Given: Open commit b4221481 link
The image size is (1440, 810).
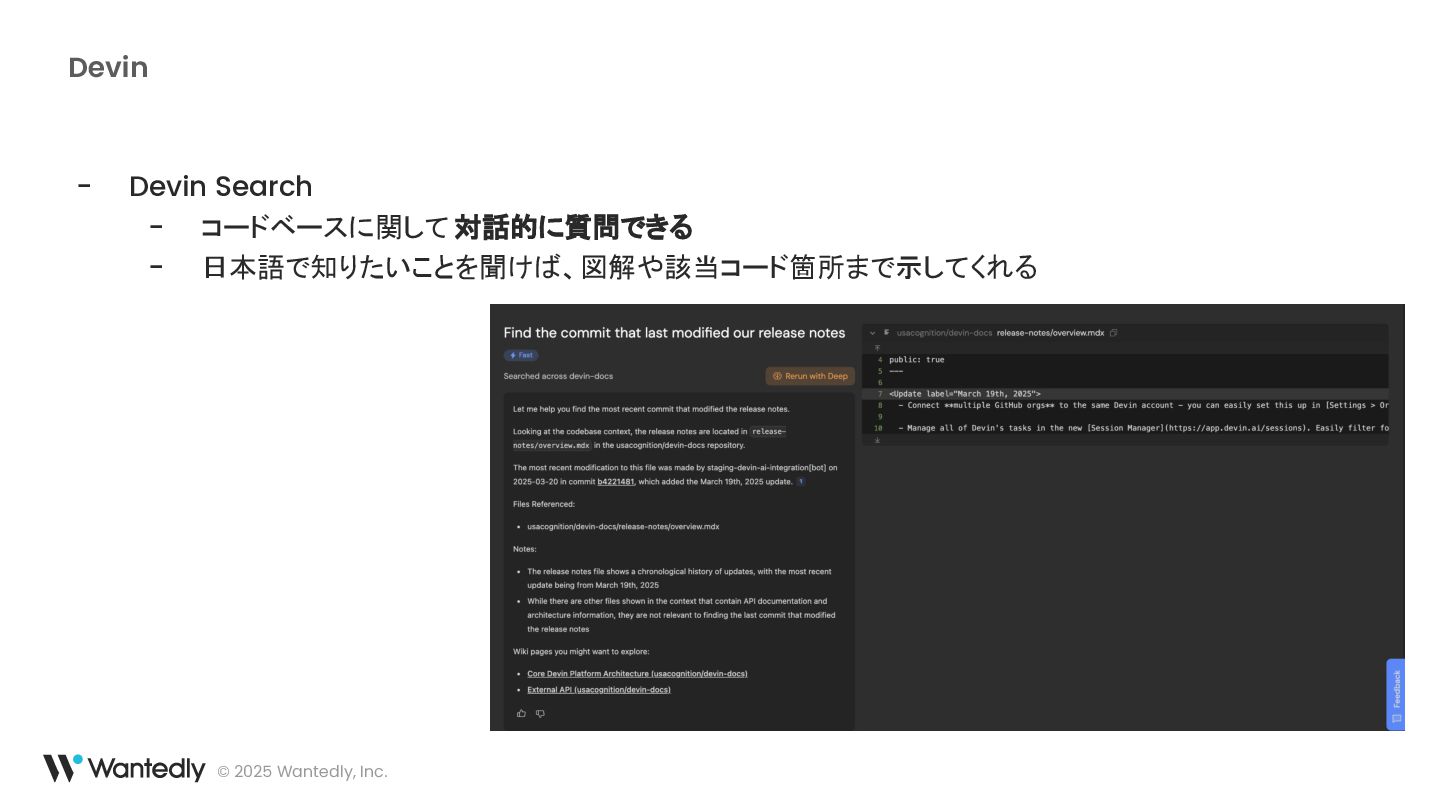Looking at the screenshot, I should click(x=616, y=481).
